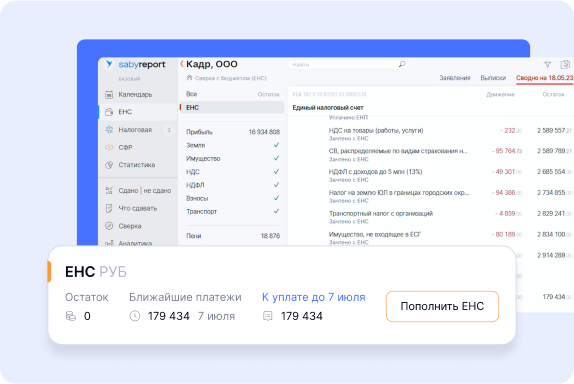
Task: Select the Транспорт row
Action: pos(232,212)
